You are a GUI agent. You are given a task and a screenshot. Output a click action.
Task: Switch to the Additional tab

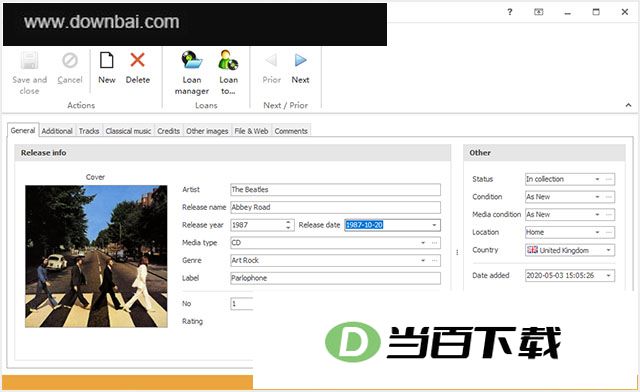coord(57,131)
